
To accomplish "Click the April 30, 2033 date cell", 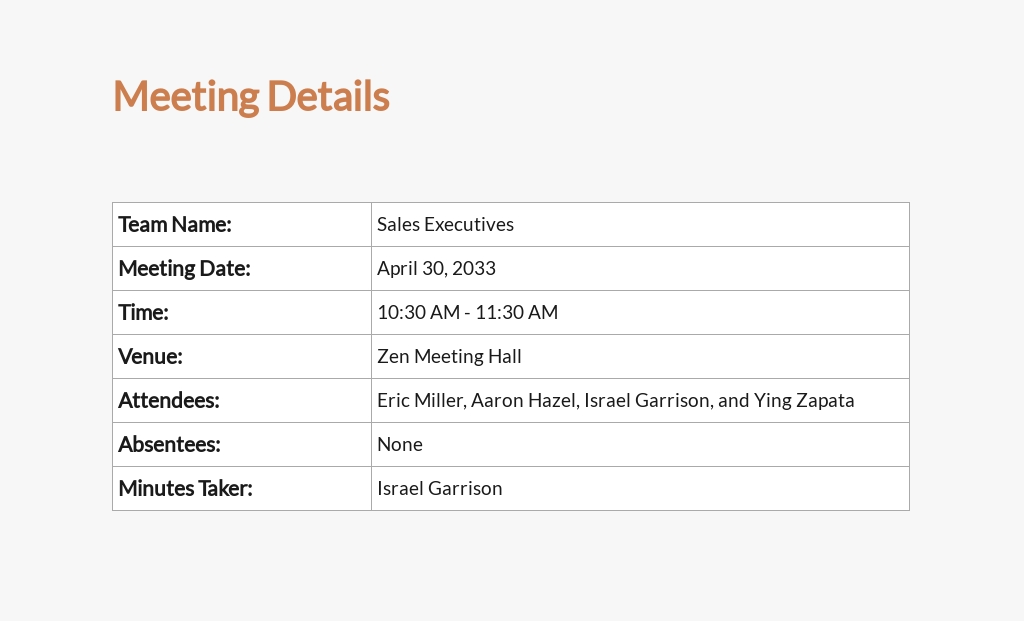I will [x=640, y=268].
